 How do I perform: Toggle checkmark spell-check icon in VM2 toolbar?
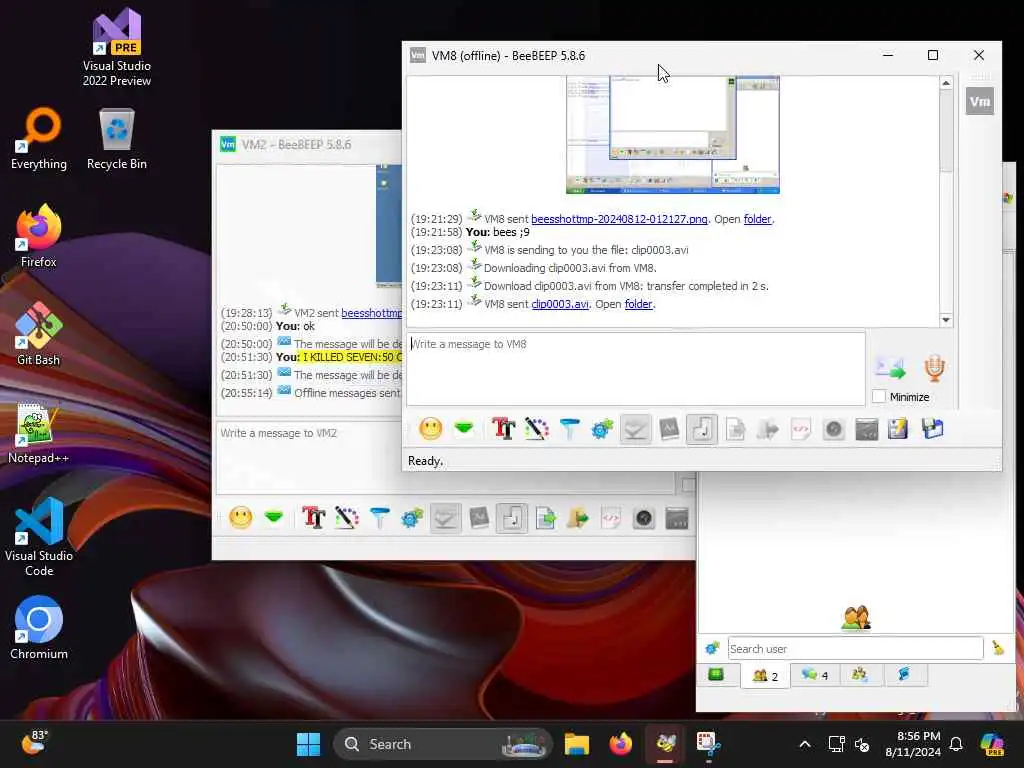coord(445,519)
